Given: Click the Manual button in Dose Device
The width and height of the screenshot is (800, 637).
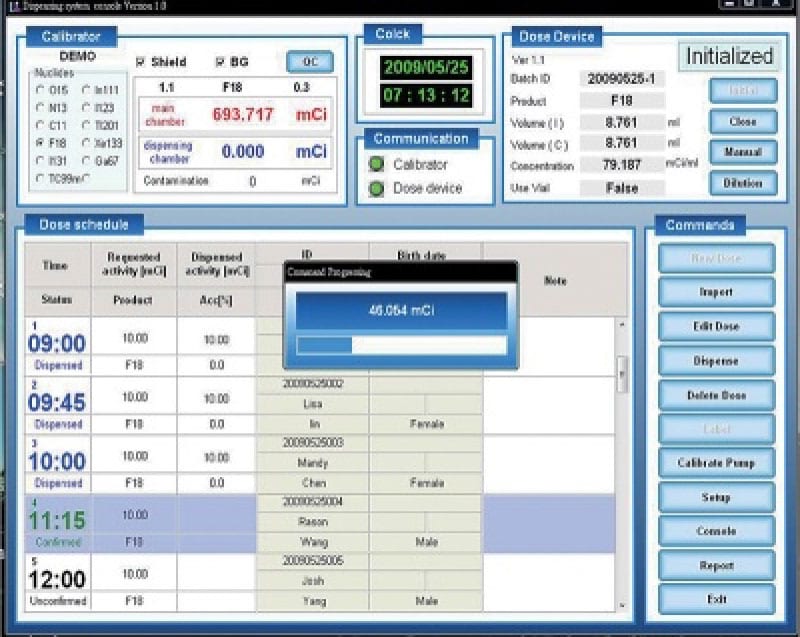Looking at the screenshot, I should click(x=743, y=152).
